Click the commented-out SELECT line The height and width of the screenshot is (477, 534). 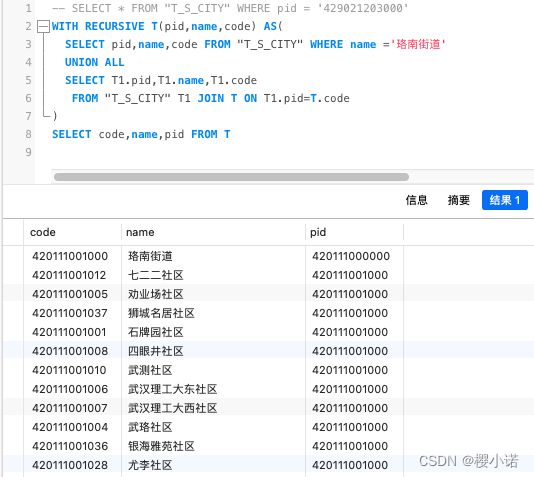[x=230, y=8]
